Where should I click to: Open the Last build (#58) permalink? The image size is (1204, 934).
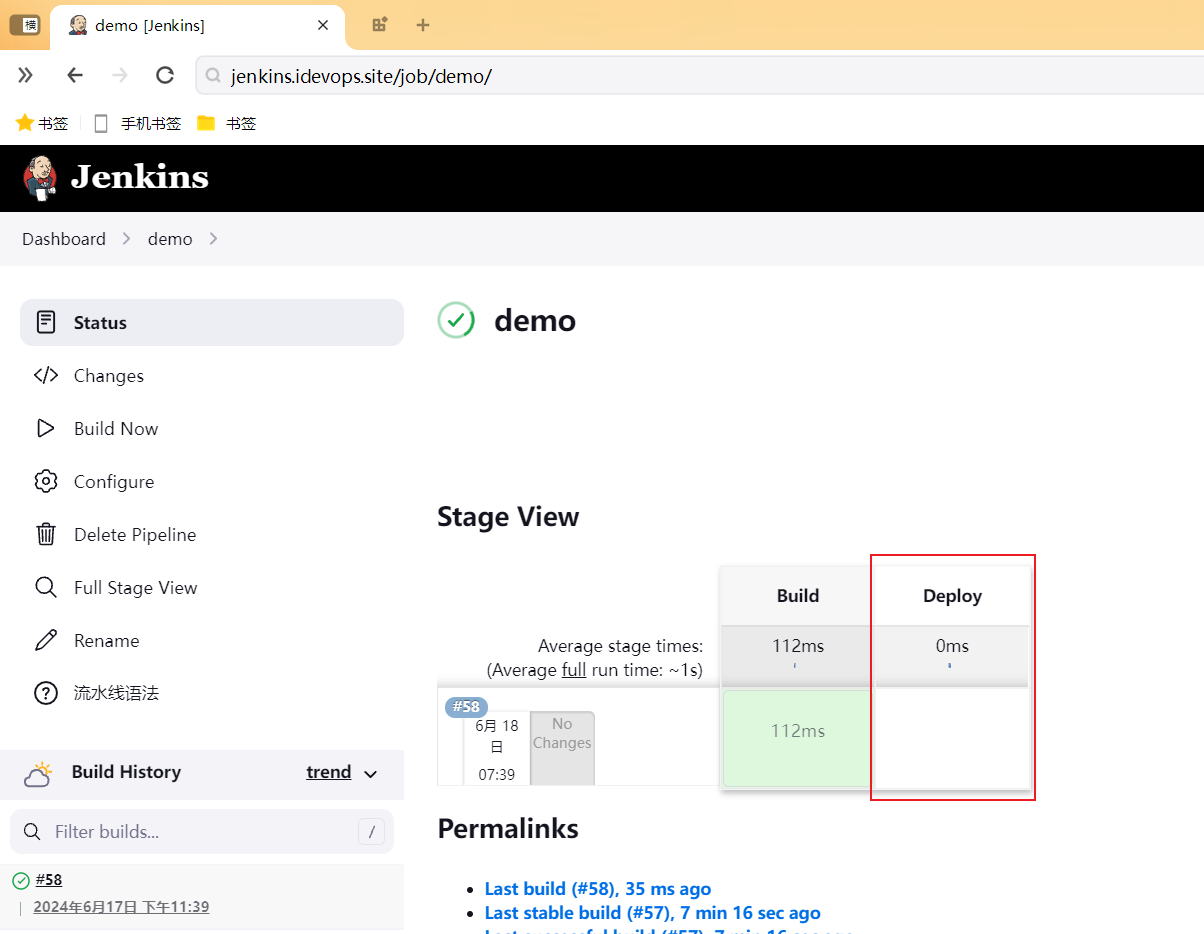[x=598, y=889]
